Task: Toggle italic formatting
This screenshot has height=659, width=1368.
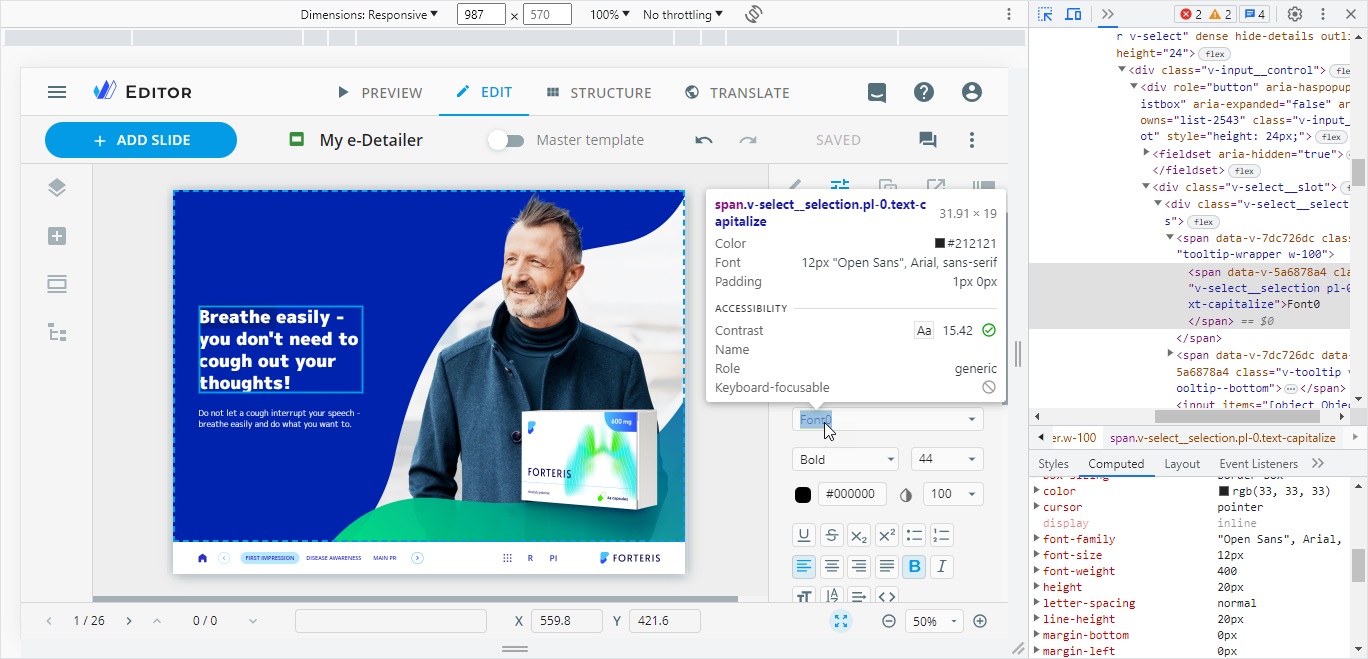Action: pyautogui.click(x=941, y=566)
